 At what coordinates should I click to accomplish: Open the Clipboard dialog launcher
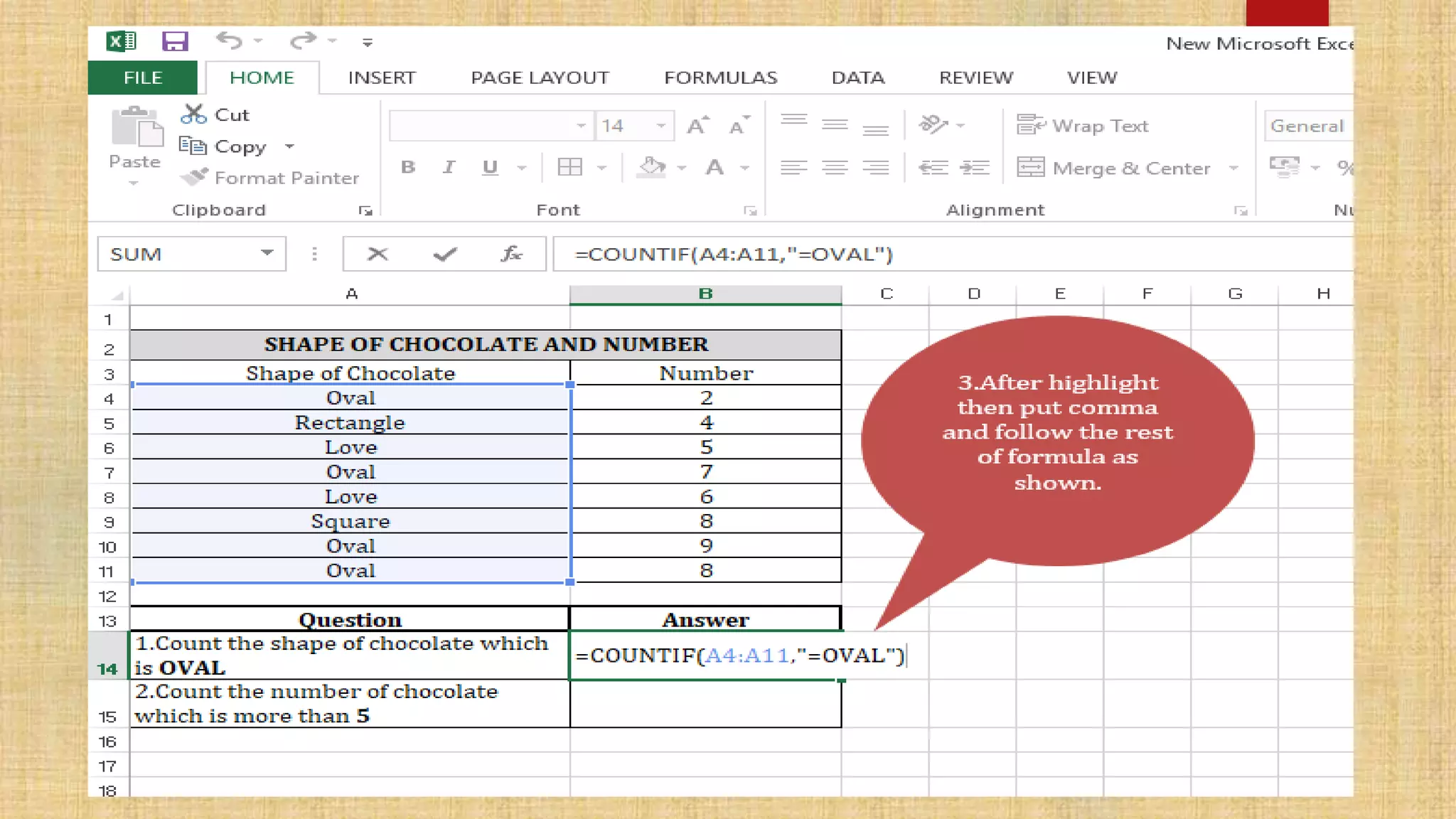pos(365,210)
